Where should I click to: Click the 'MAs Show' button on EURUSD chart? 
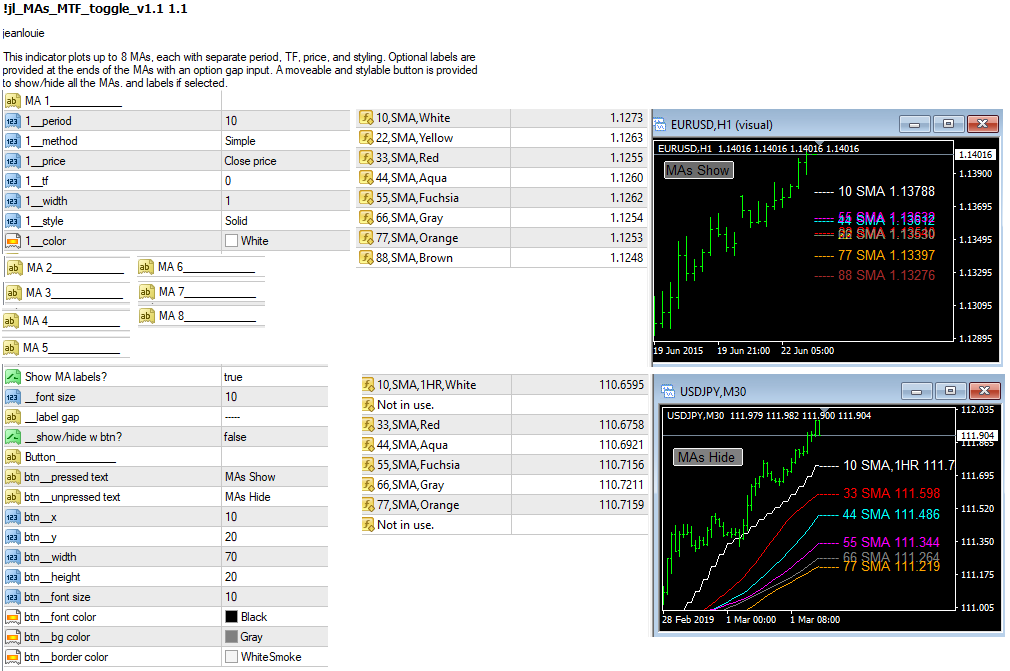[x=699, y=170]
